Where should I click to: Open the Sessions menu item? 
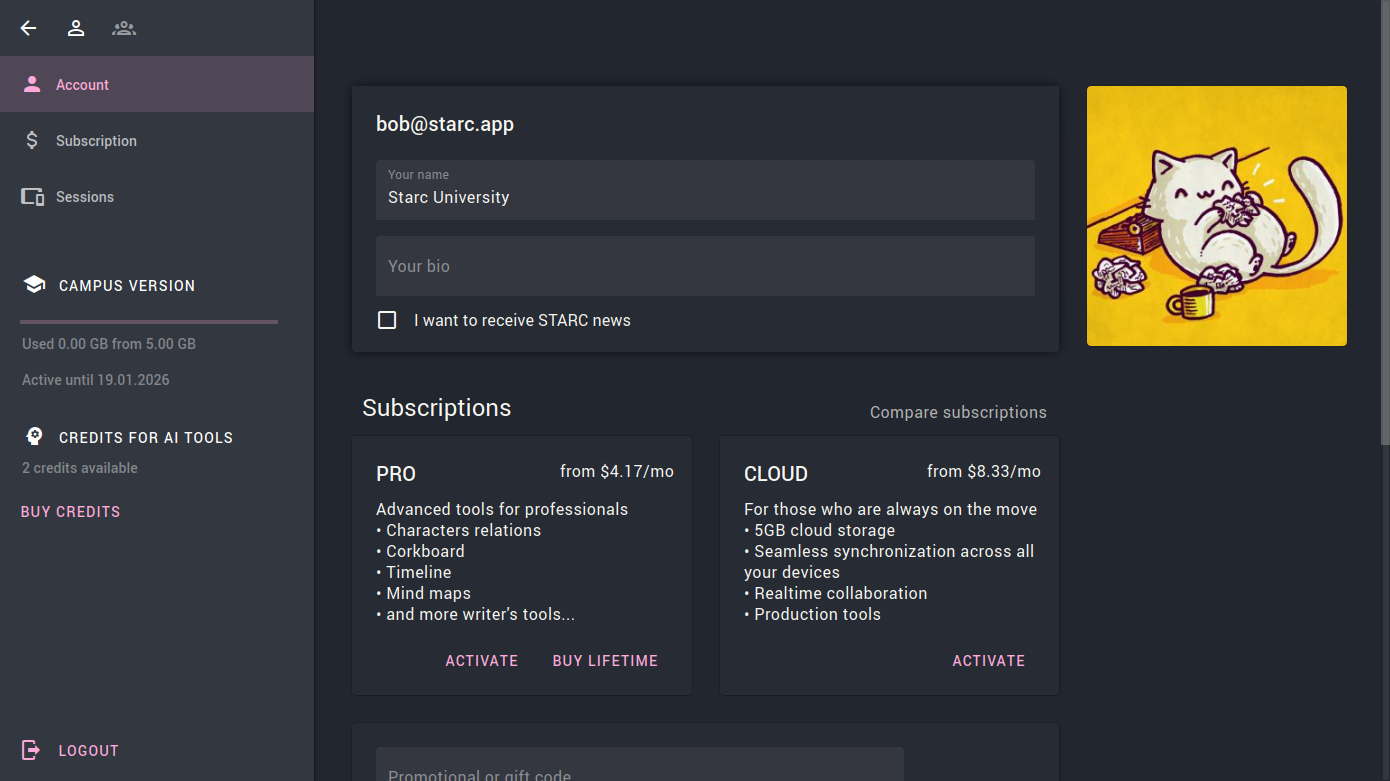point(85,197)
